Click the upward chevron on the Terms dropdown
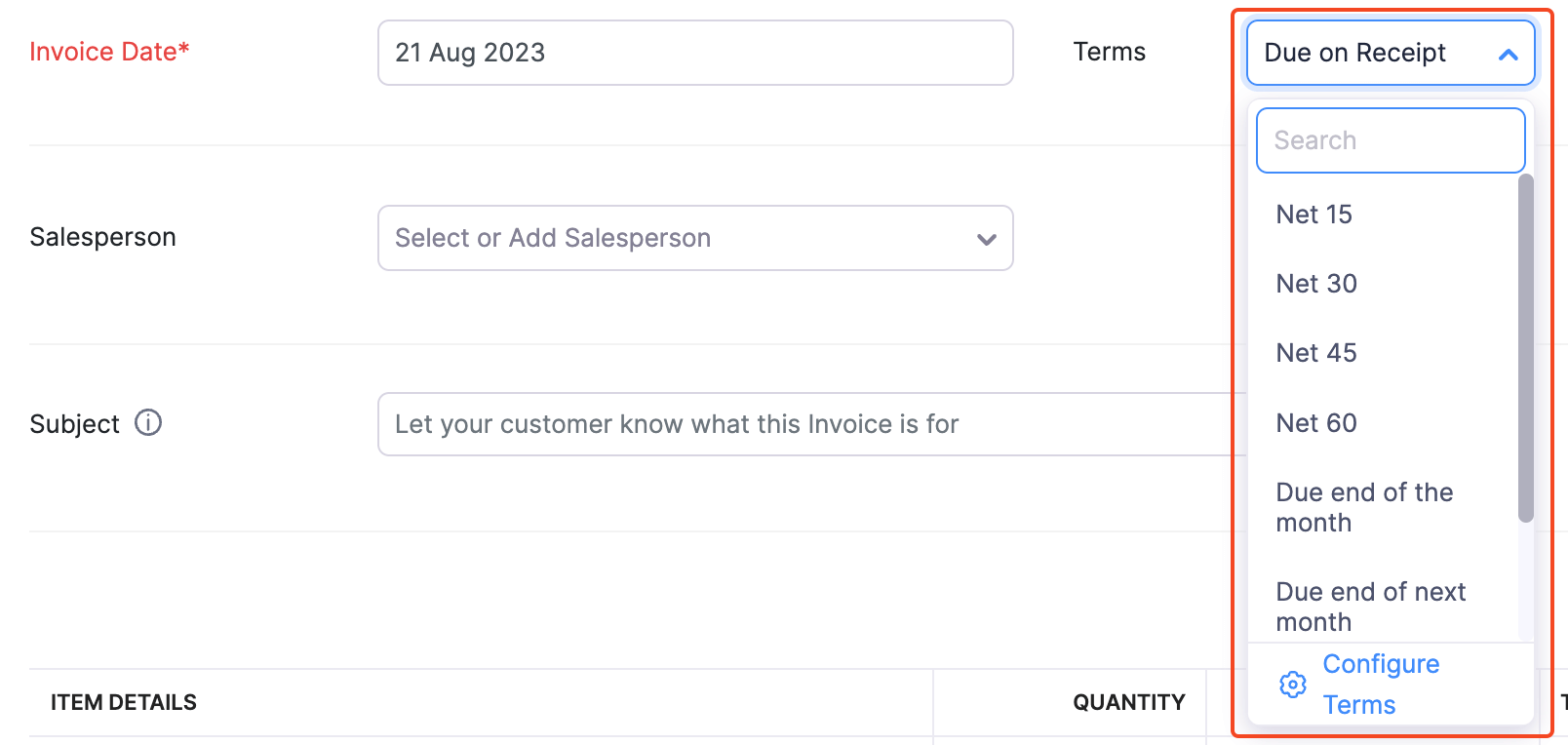 pos(1508,53)
